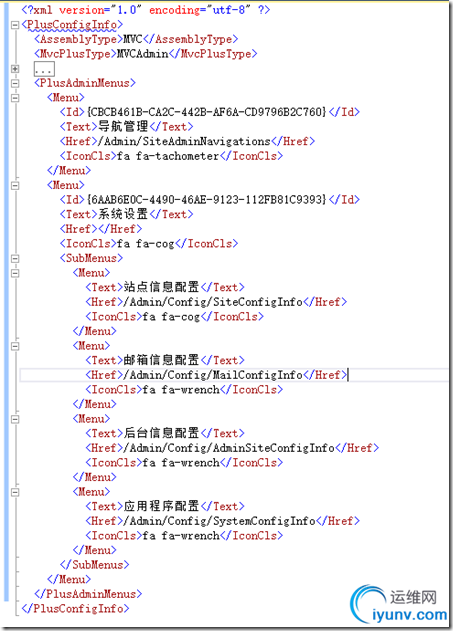The width and height of the screenshot is (453, 631).
Task: Click the closing /PlusAdminMenus tag
Action: pyautogui.click(x=88, y=594)
